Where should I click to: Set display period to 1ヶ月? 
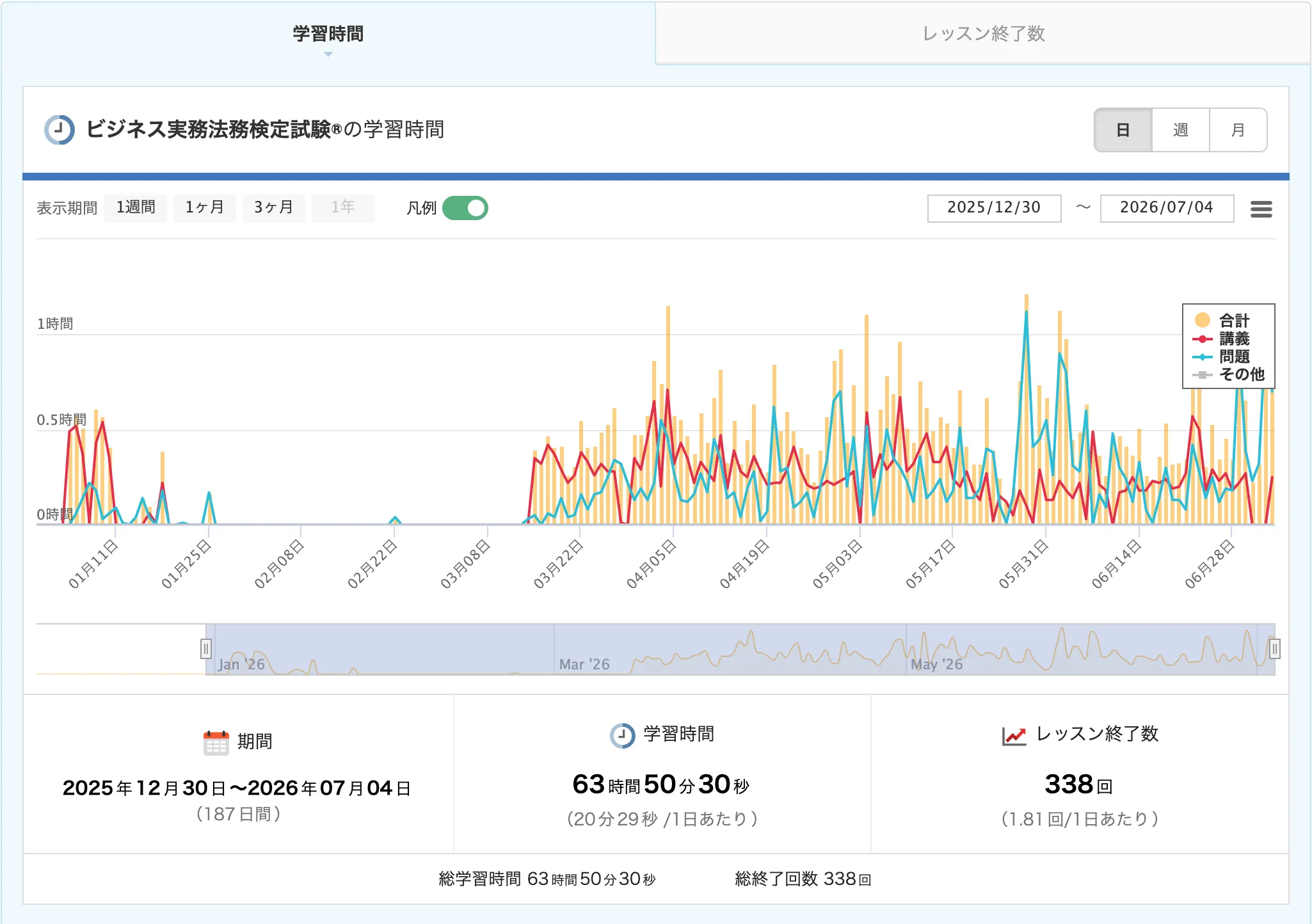(205, 207)
